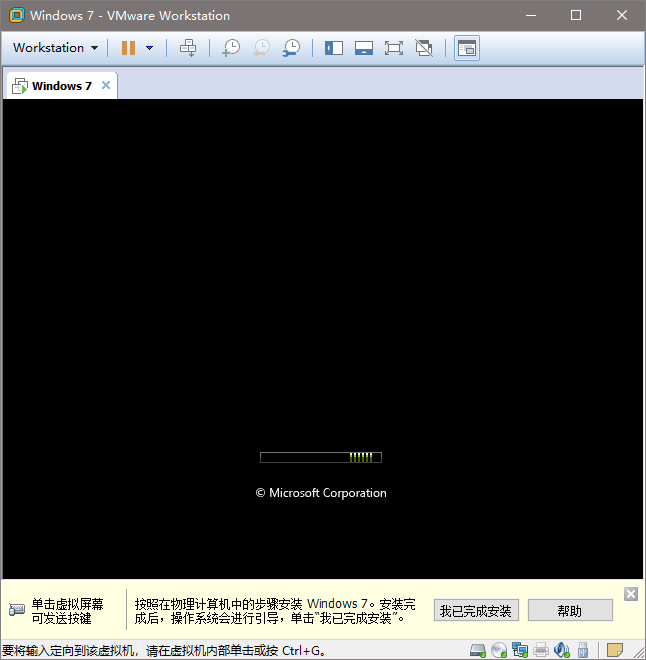Take a snapshot of this virtual machine

[x=231, y=48]
